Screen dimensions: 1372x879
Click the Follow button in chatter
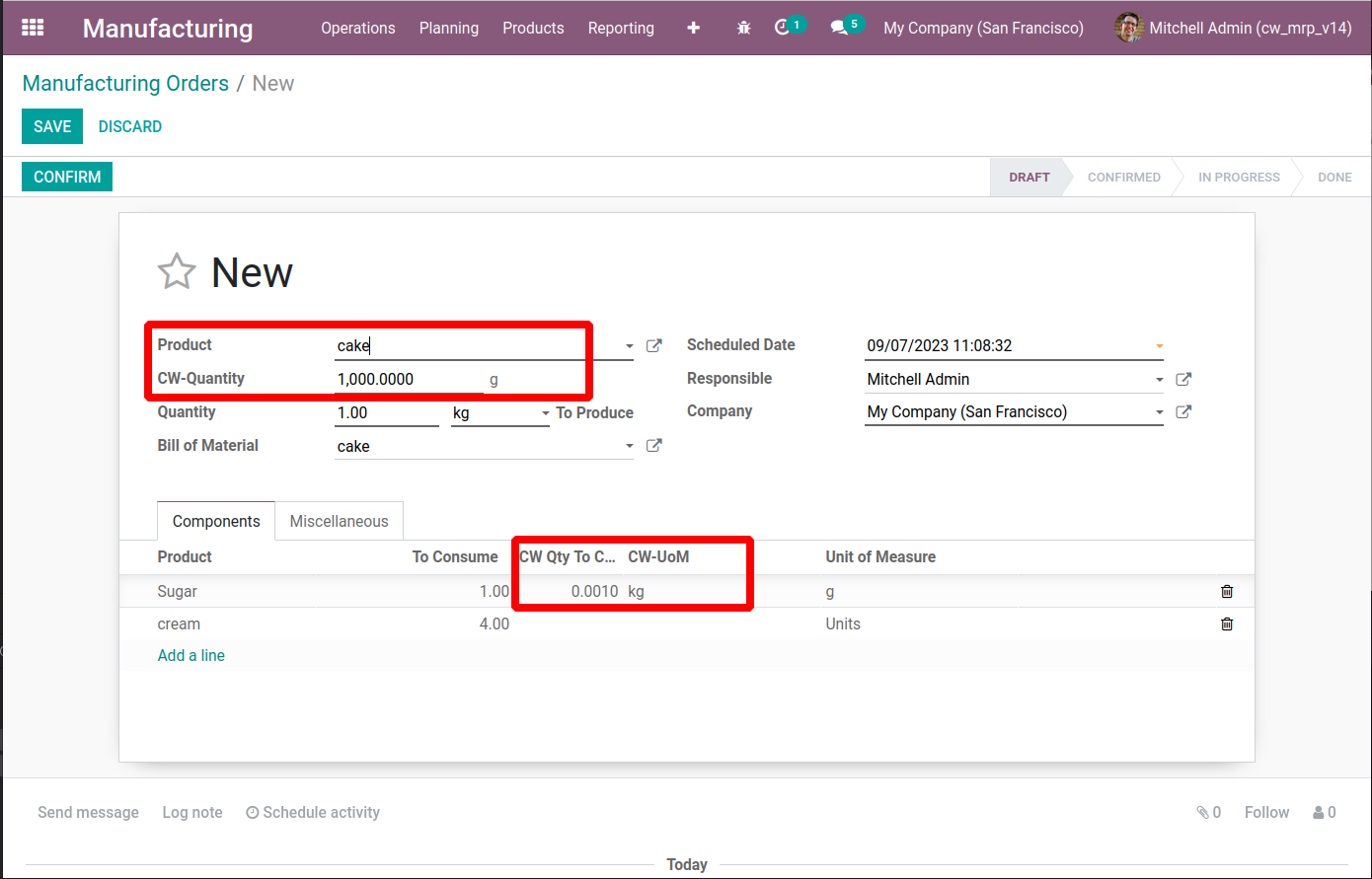[x=1266, y=812]
